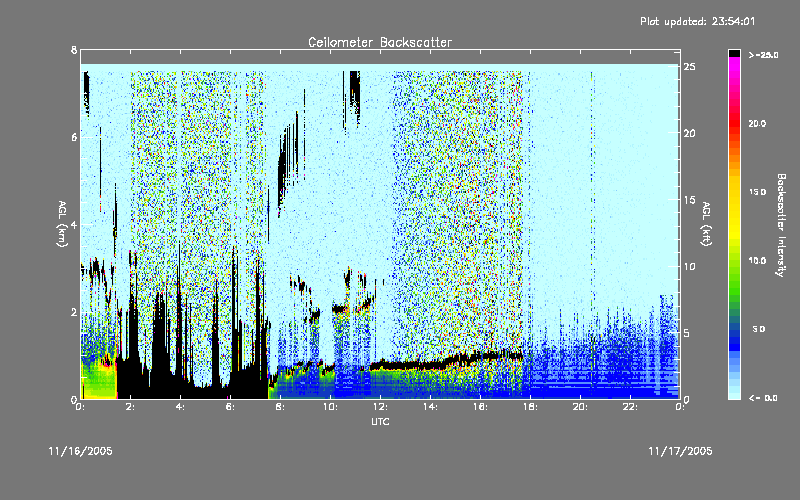
Task: Select the "Plot updated: 23:54:01" timestamp
Action: click(x=697, y=21)
